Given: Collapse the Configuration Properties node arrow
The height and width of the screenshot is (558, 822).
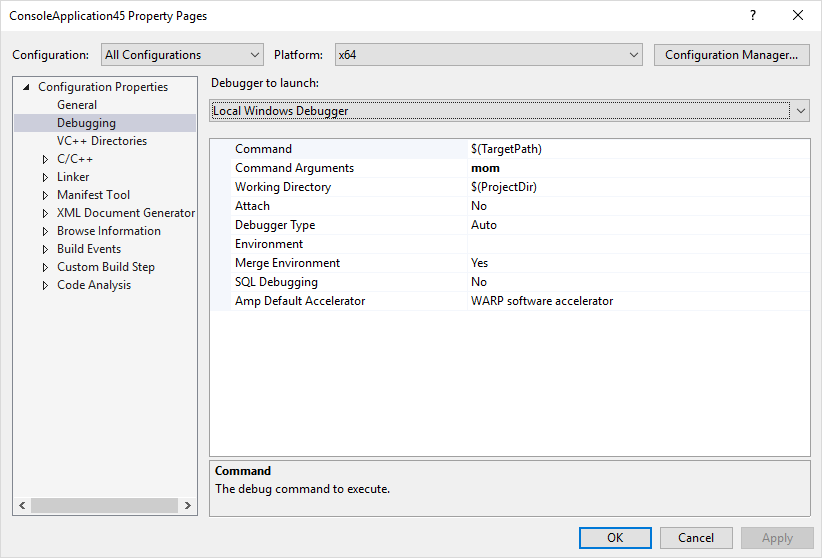Looking at the screenshot, I should (x=26, y=87).
